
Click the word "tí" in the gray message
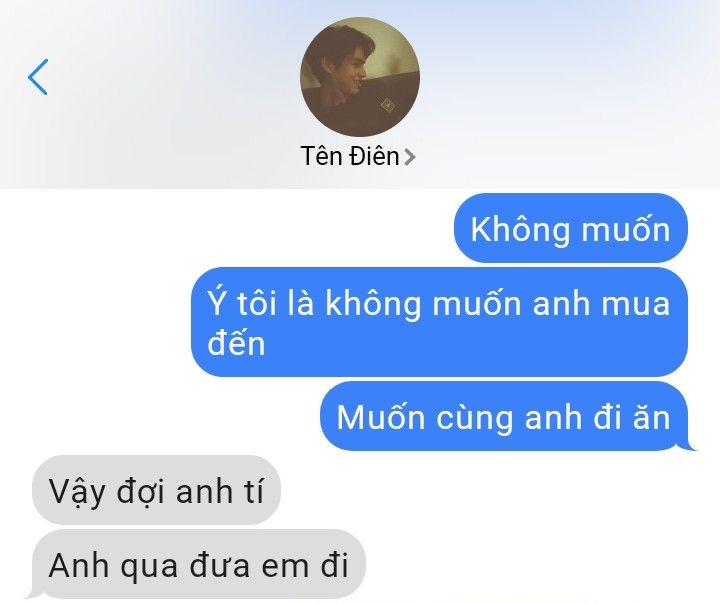[254, 490]
